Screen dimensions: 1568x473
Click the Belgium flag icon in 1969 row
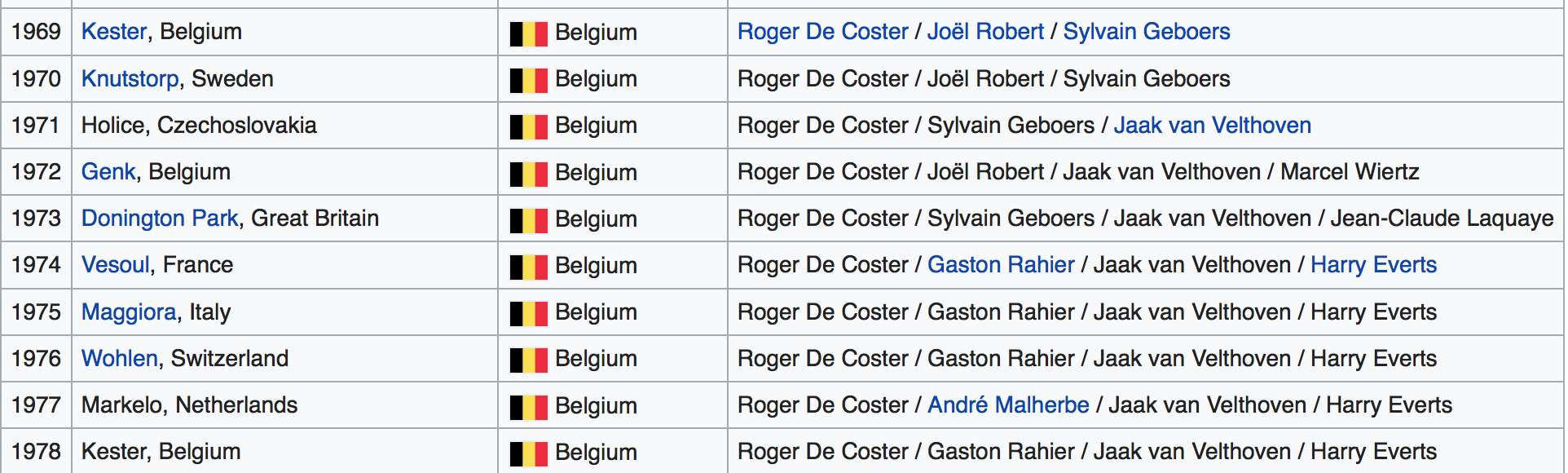pos(528,33)
